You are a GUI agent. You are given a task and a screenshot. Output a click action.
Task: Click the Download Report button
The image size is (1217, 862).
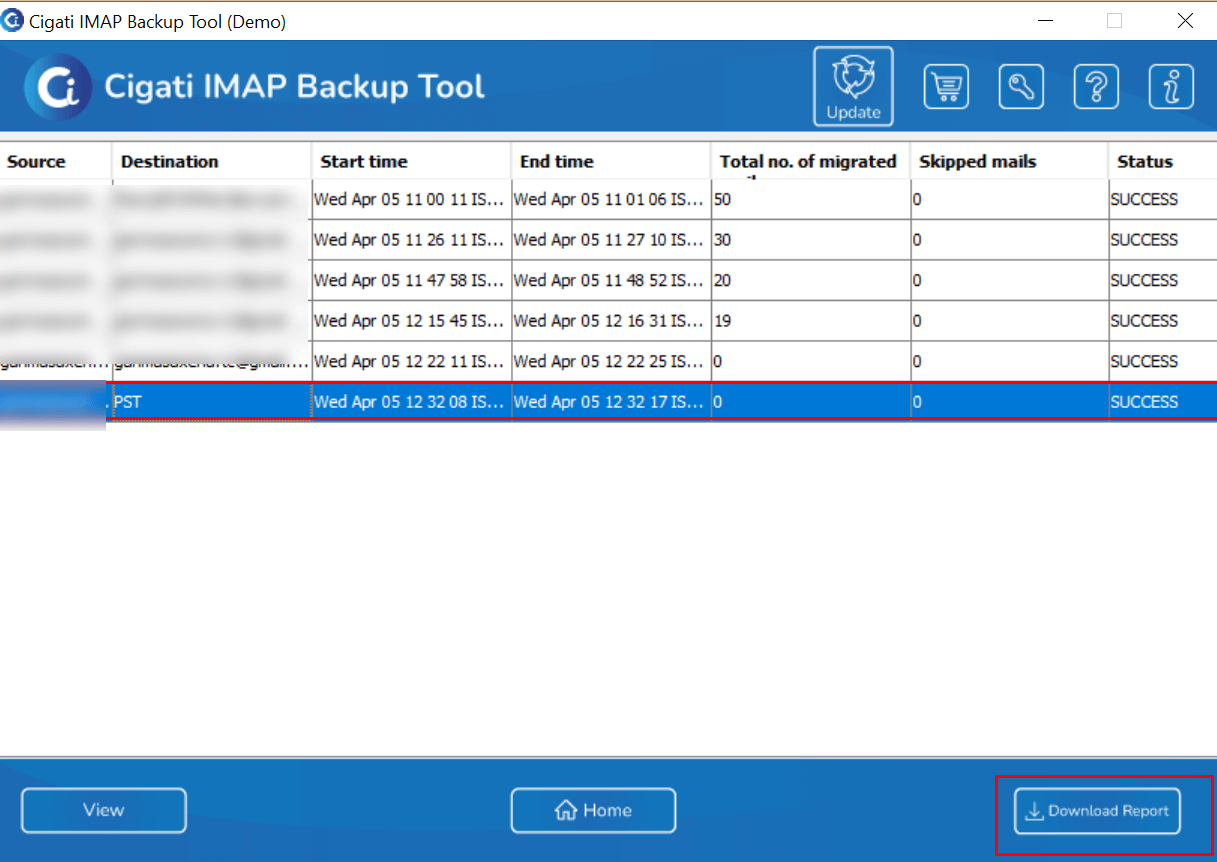(1097, 811)
